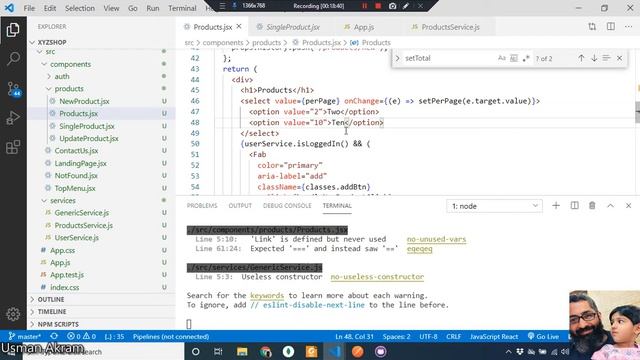The image size is (640, 360).
Task: Maximize the terminal panel size
Action: [610, 206]
